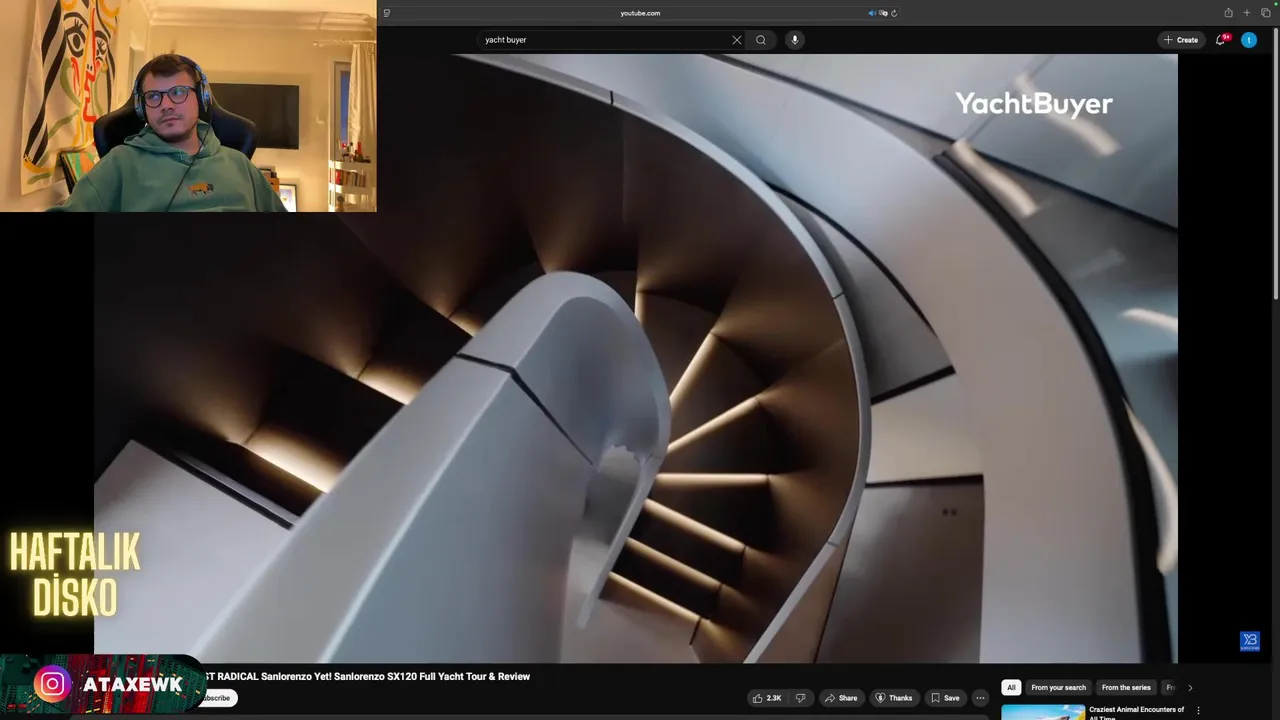Screen dimensions: 1280x720
Task: Share the video
Action: (x=841, y=698)
